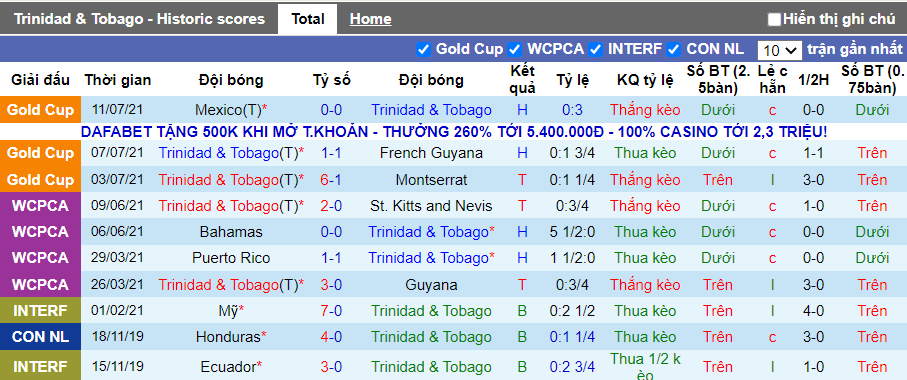Open the 10 matches count dropdown
Viewport: 907px width, 380px height.
click(779, 50)
